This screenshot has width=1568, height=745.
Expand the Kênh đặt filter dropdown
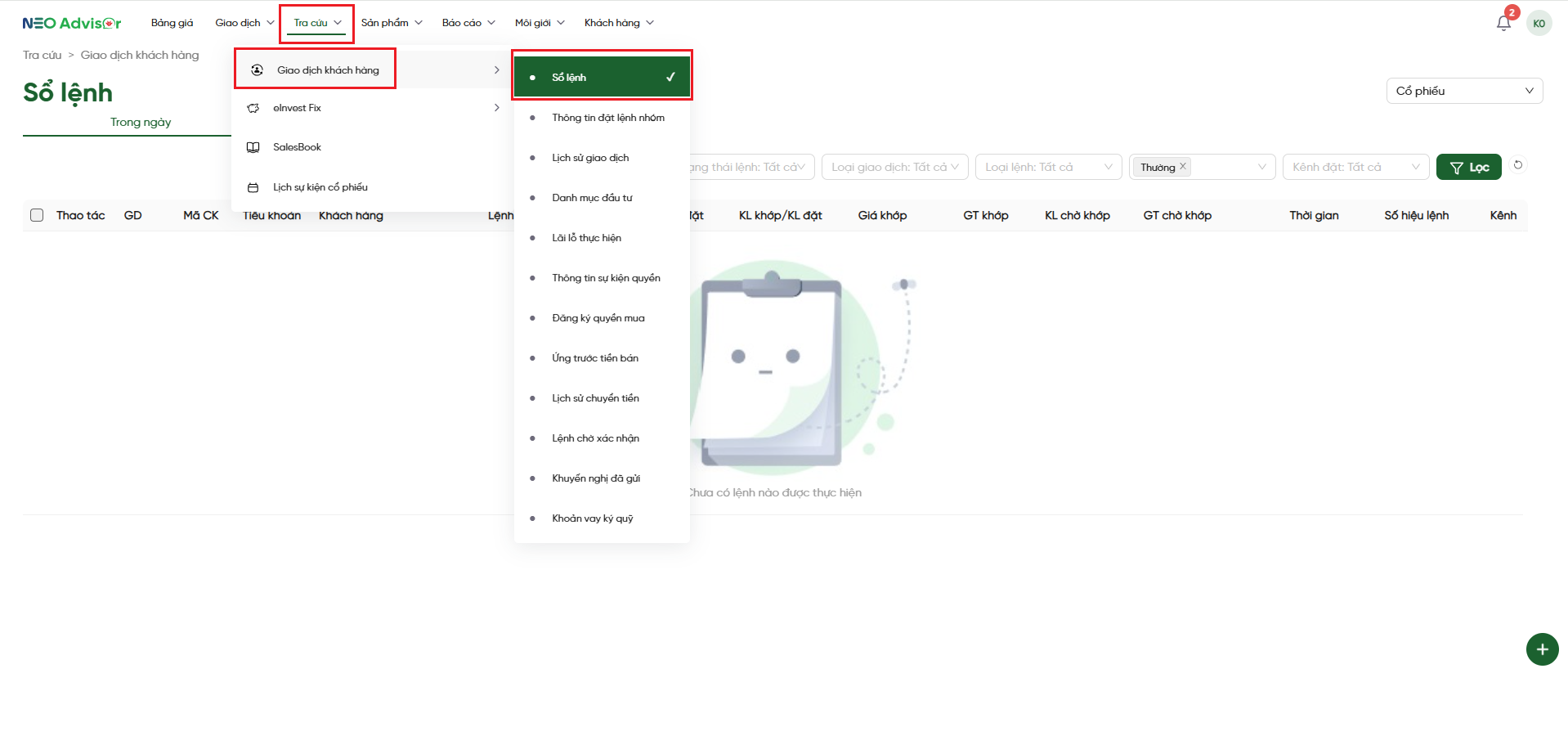pos(1355,167)
